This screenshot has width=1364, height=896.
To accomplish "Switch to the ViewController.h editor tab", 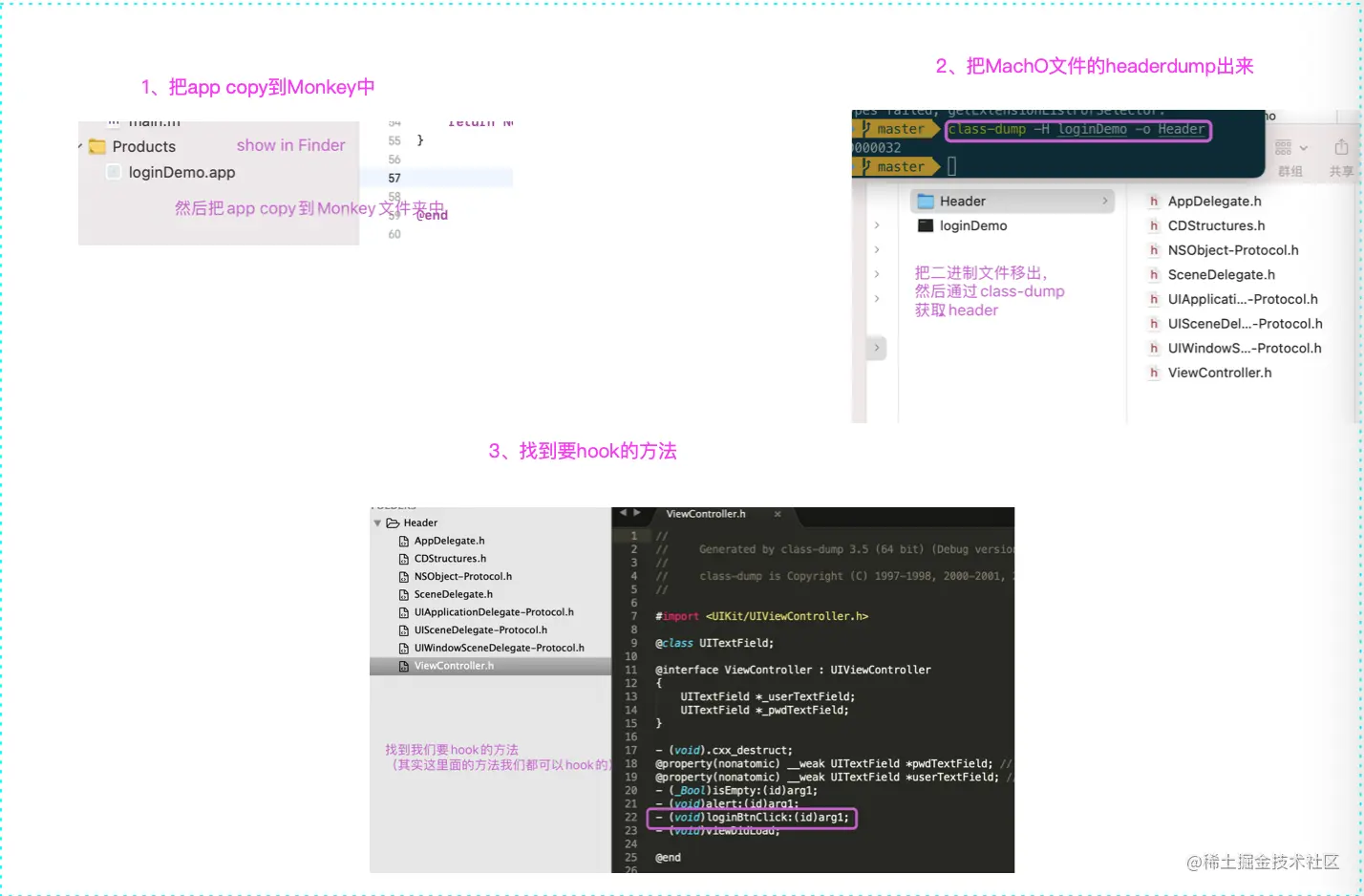I will click(x=706, y=514).
